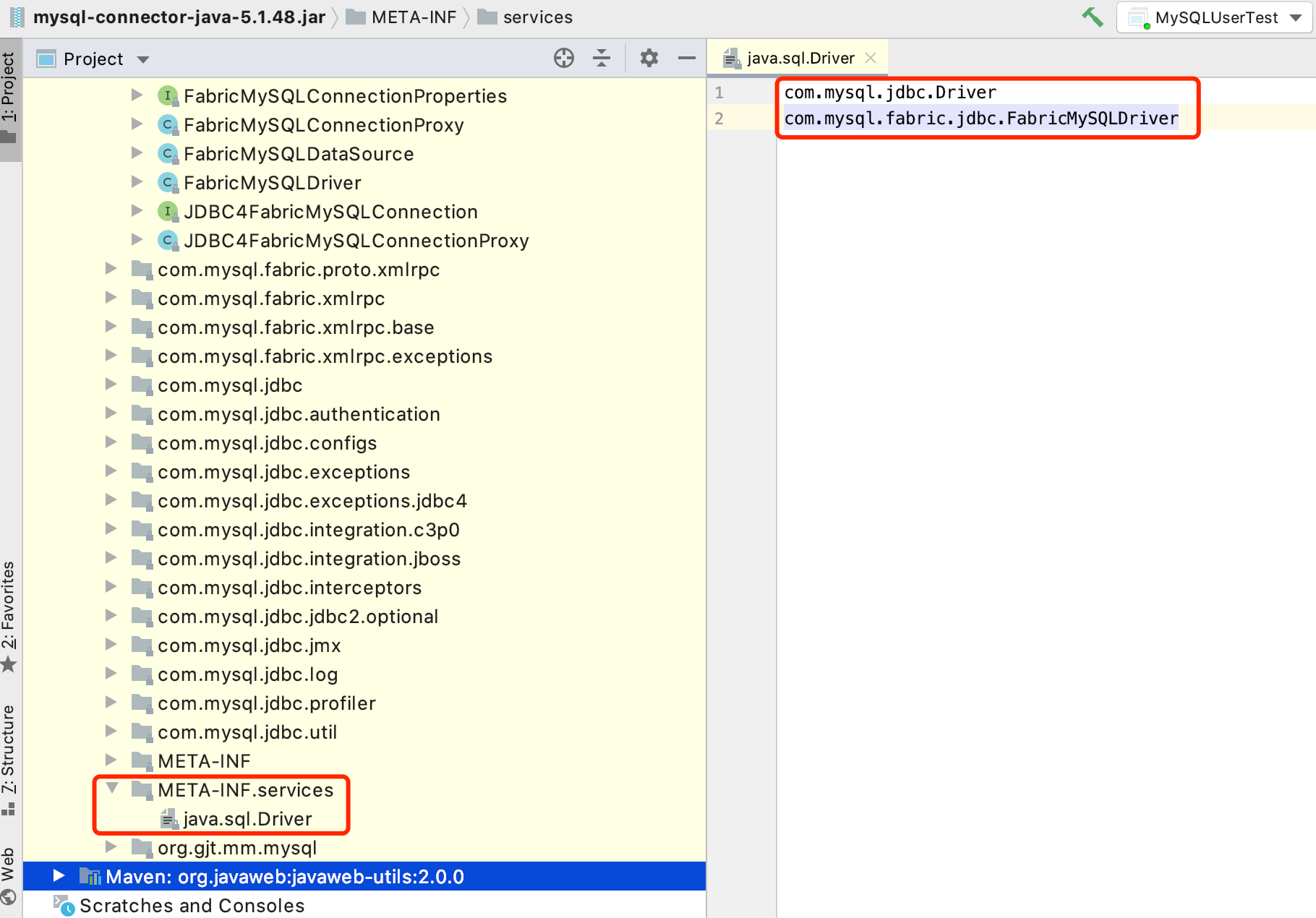Select com.mysql.jdbc.jmx package
The height and width of the screenshot is (918, 1316).
(x=249, y=645)
